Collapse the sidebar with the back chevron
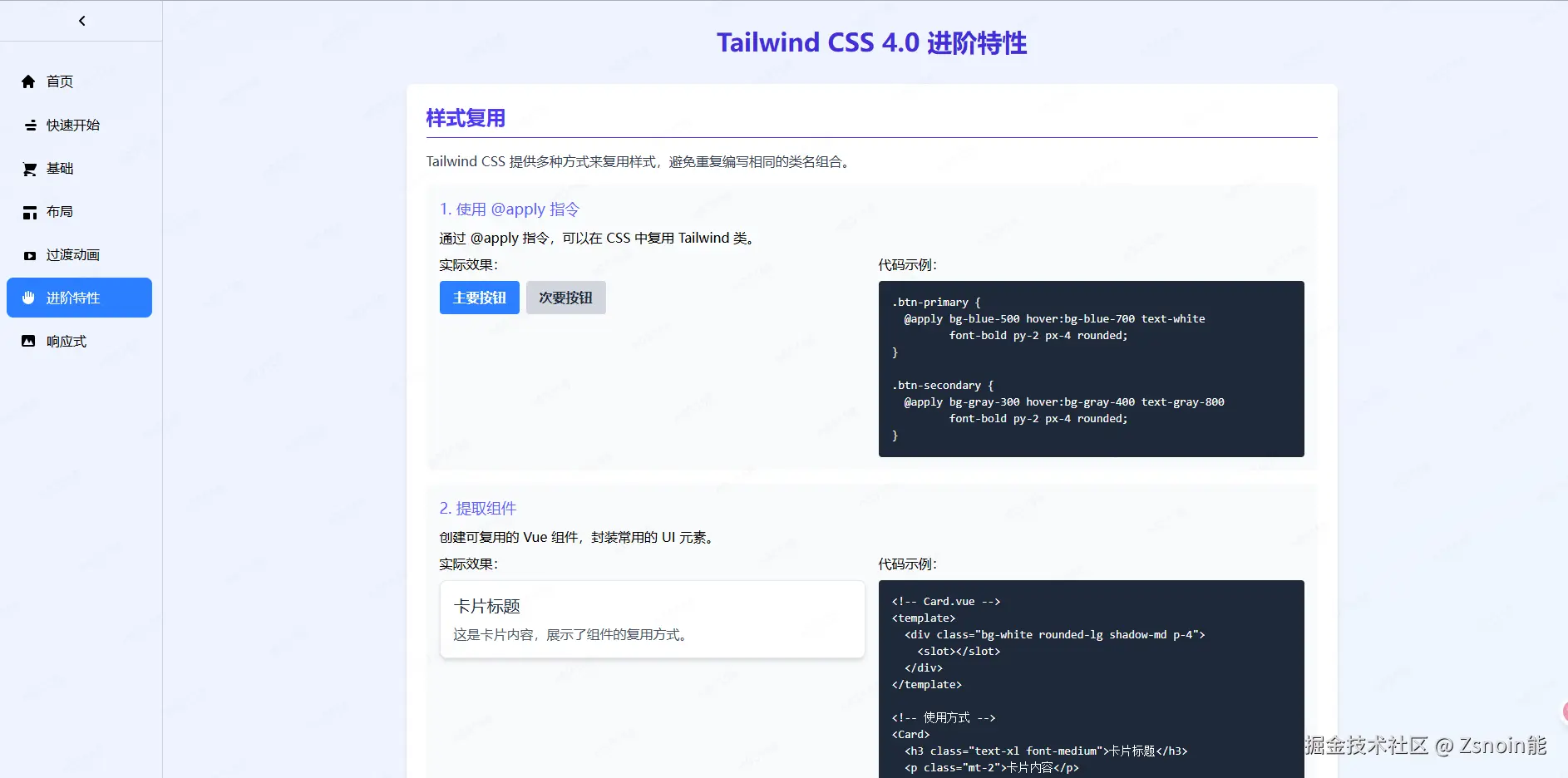 (x=81, y=21)
